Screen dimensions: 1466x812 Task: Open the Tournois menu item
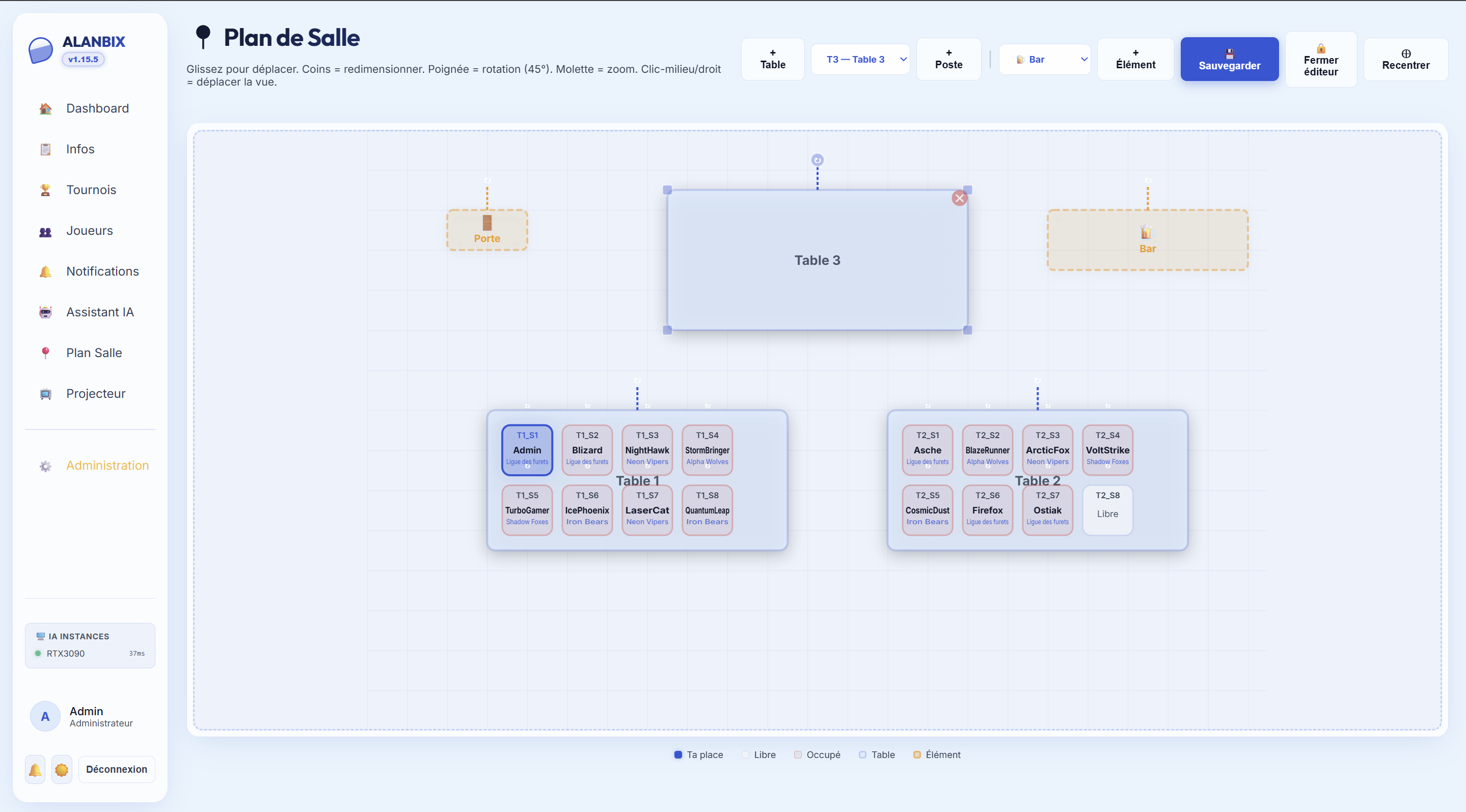[x=90, y=190]
